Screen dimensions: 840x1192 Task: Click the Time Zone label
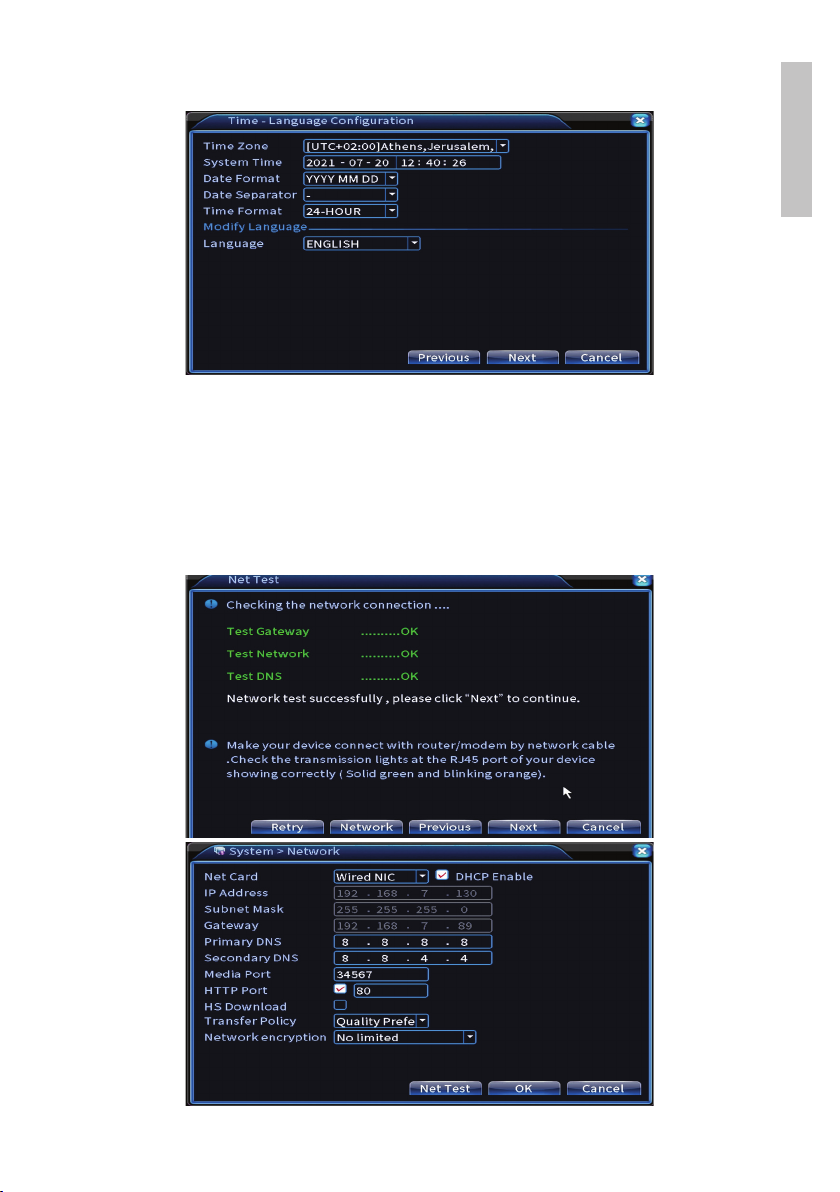point(236,146)
